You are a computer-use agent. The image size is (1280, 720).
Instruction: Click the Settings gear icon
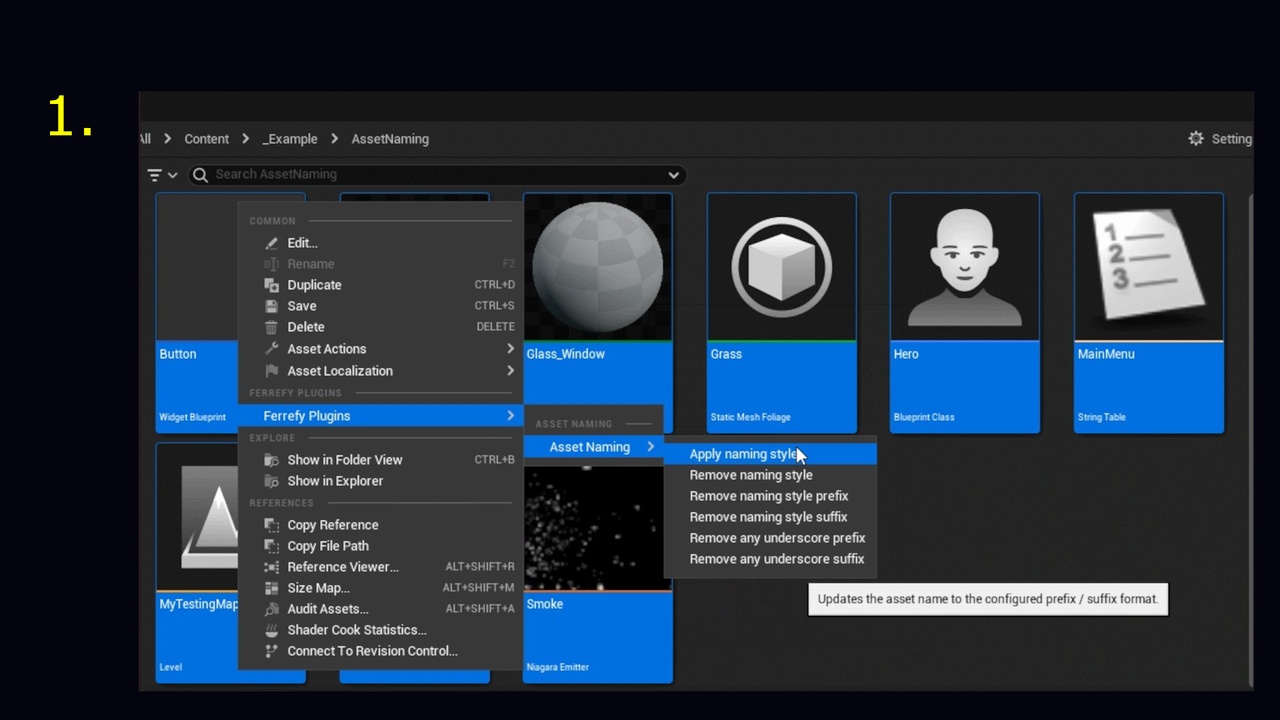point(1196,139)
